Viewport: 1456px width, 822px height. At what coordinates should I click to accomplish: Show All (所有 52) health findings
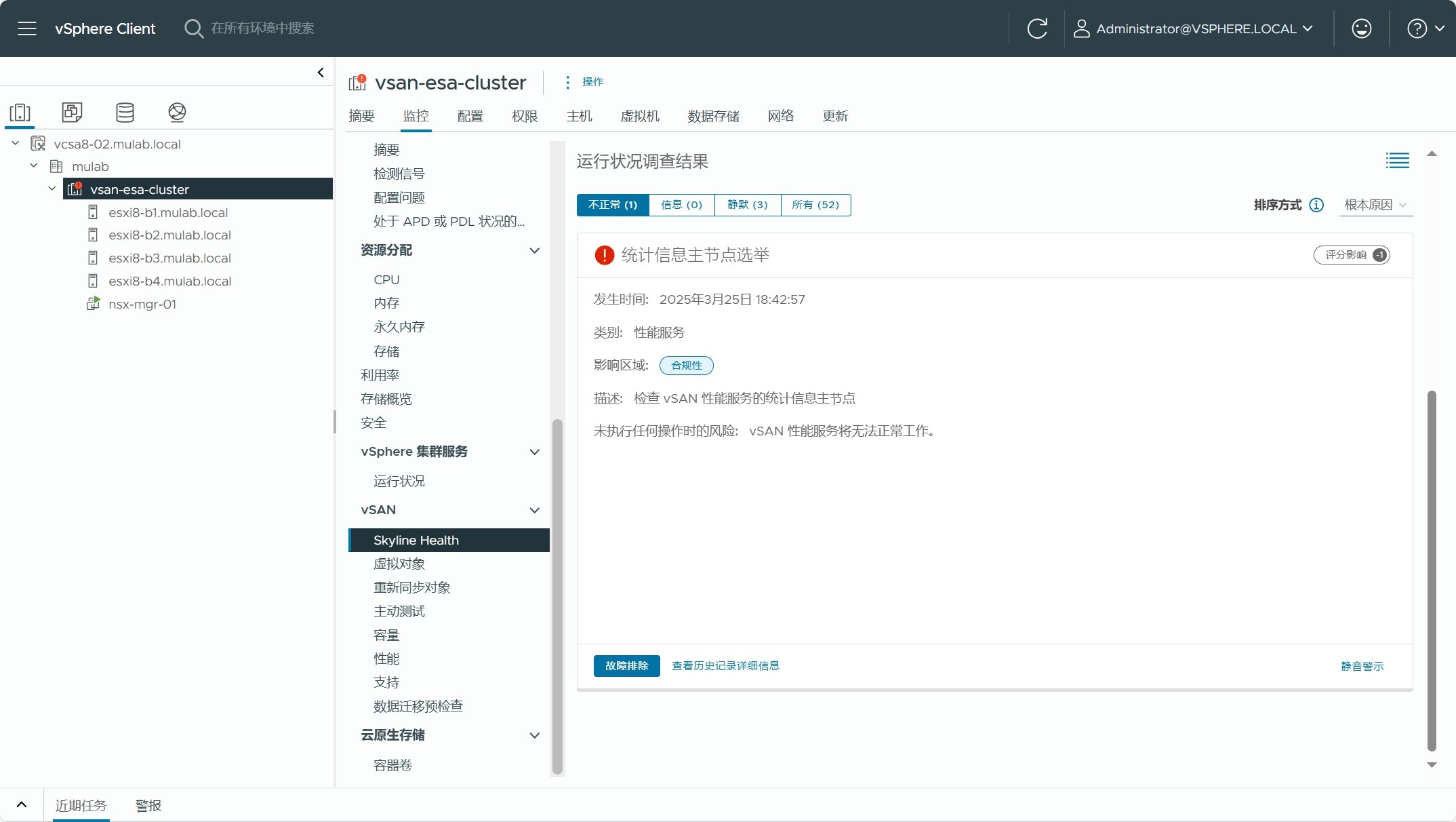click(x=815, y=205)
